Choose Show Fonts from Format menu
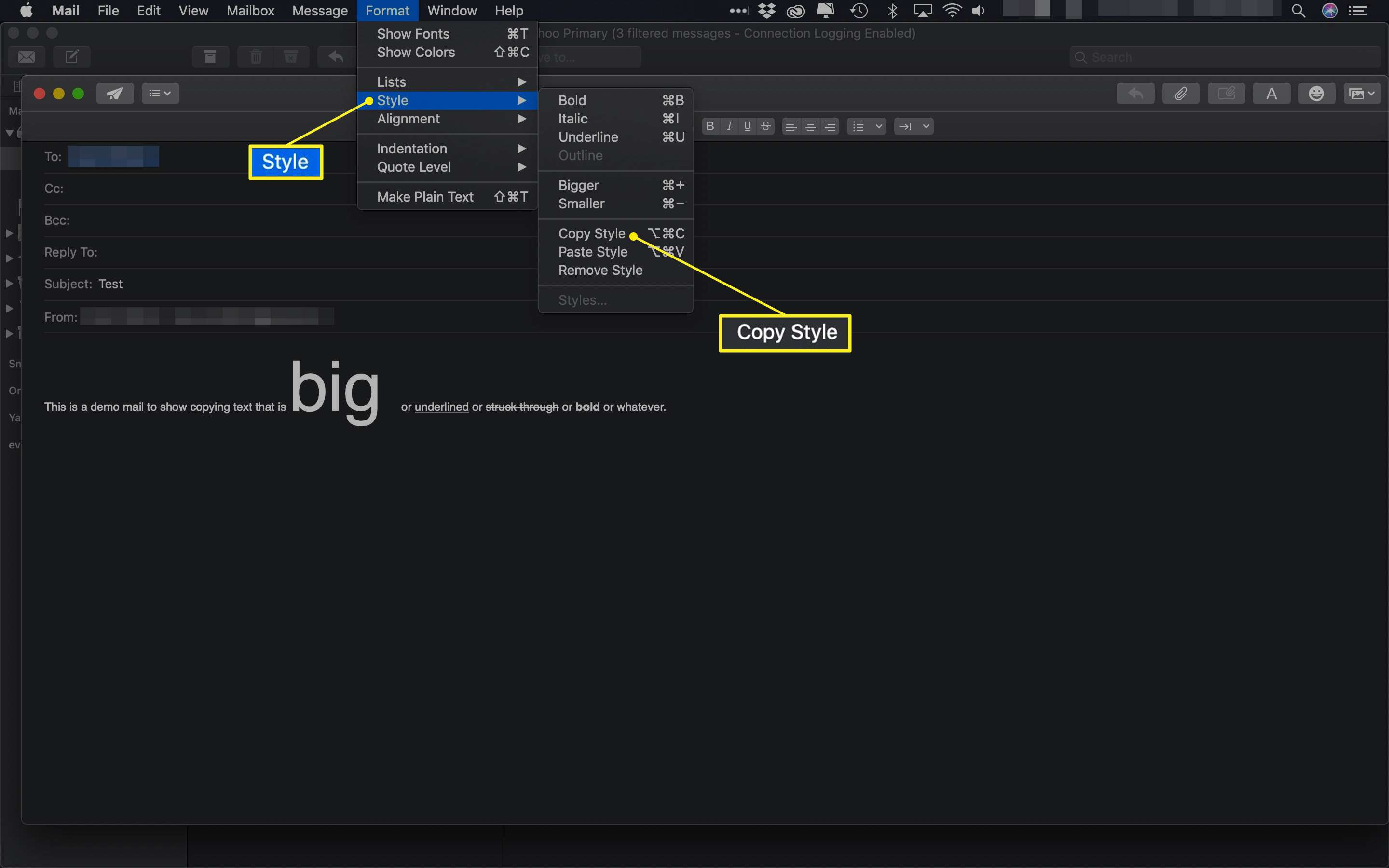The height and width of the screenshot is (868, 1389). point(447,34)
